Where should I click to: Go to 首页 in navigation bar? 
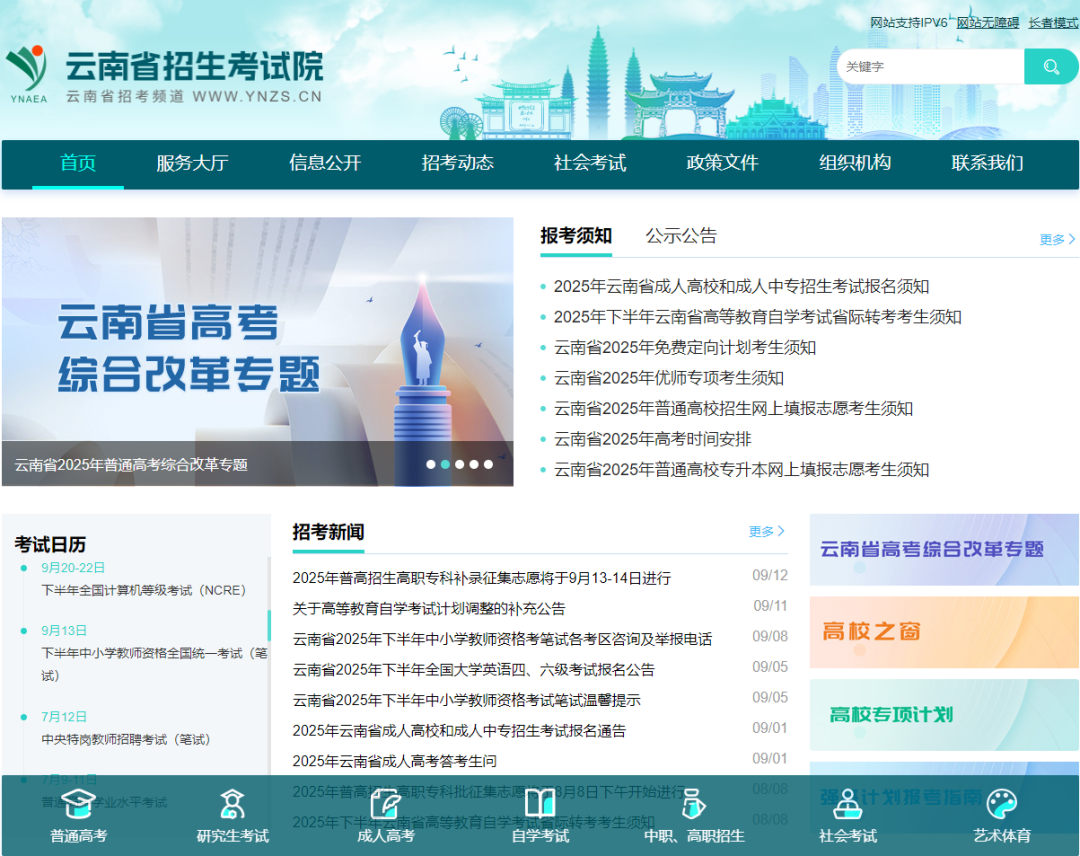78,163
